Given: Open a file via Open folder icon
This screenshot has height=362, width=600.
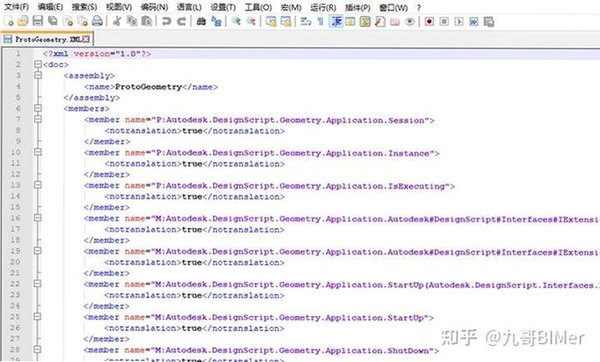Looking at the screenshot, I should tap(23, 21).
